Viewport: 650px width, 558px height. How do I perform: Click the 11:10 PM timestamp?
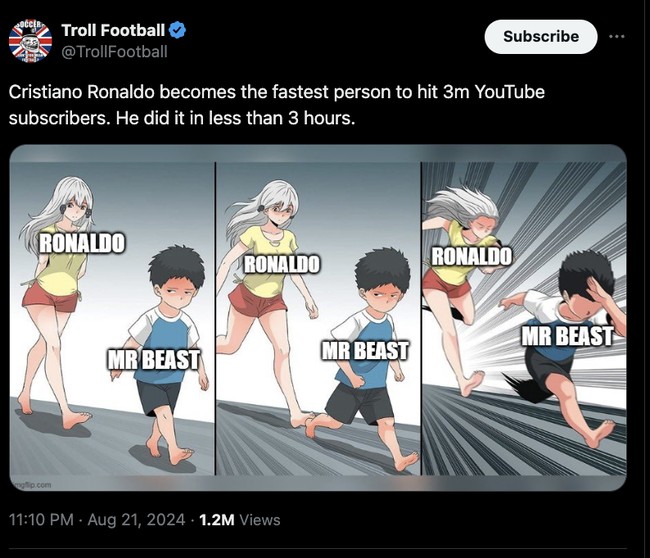tap(44, 520)
